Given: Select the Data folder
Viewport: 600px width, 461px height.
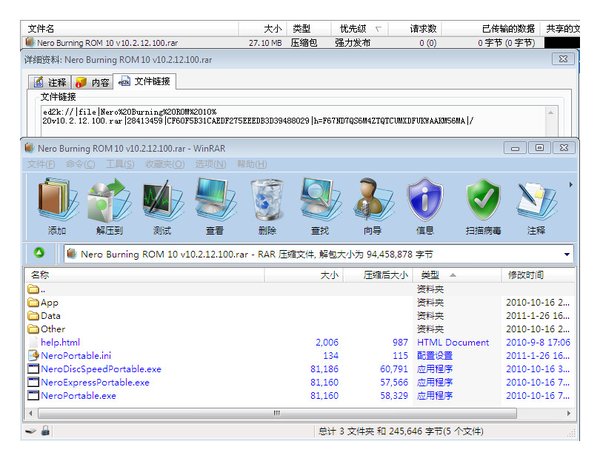Looking at the screenshot, I should point(300,316).
